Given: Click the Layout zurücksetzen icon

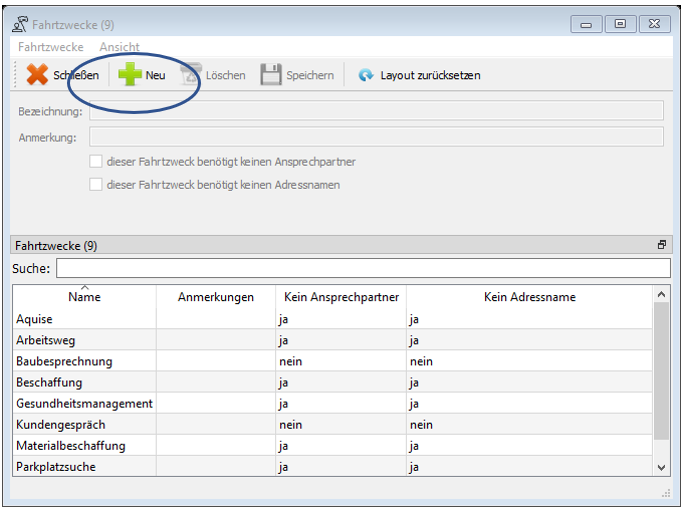Looking at the screenshot, I should (x=366, y=75).
